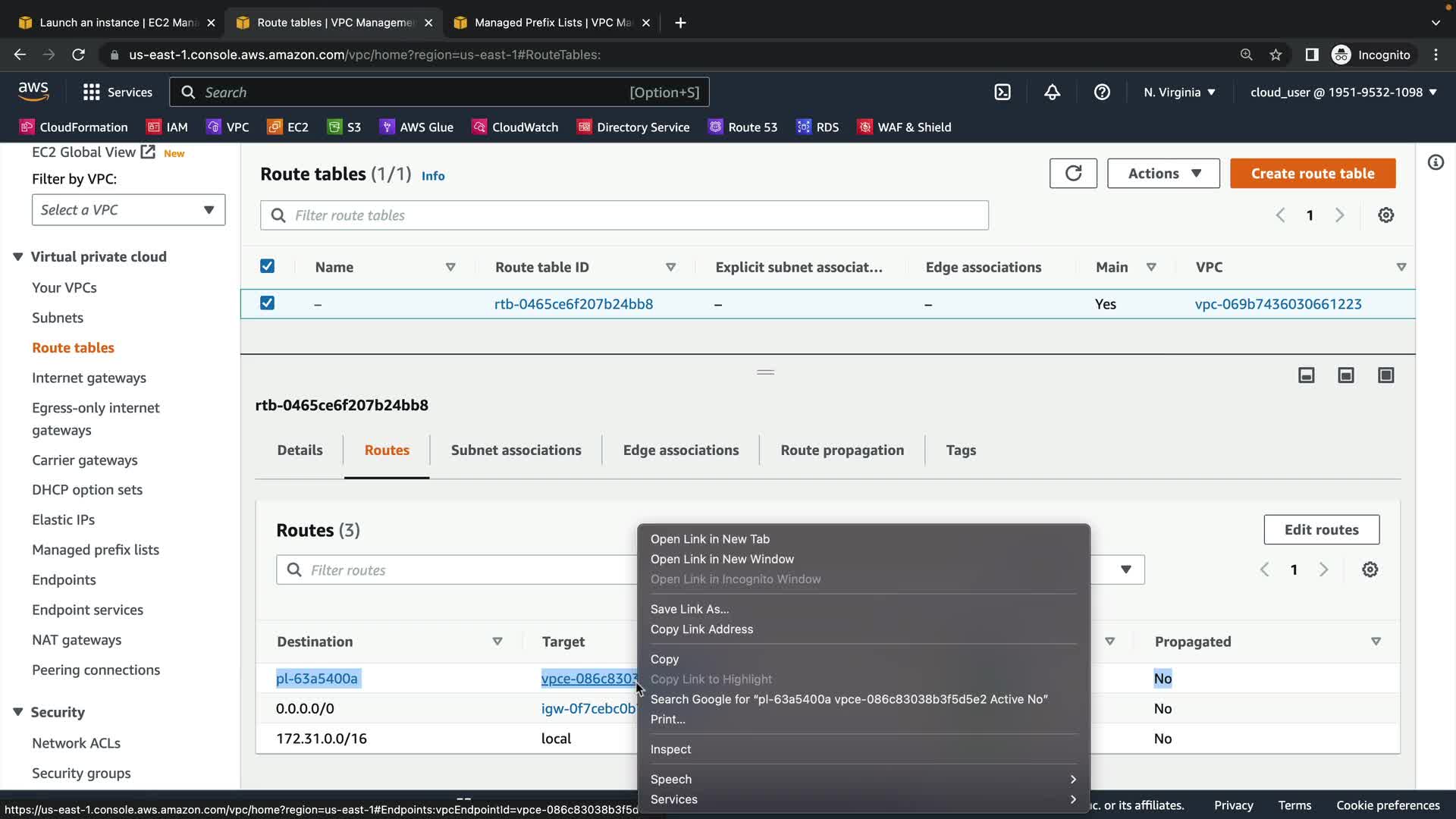Open the vpc-069b7436030661223 link
This screenshot has width=1456, height=819.
[1278, 304]
